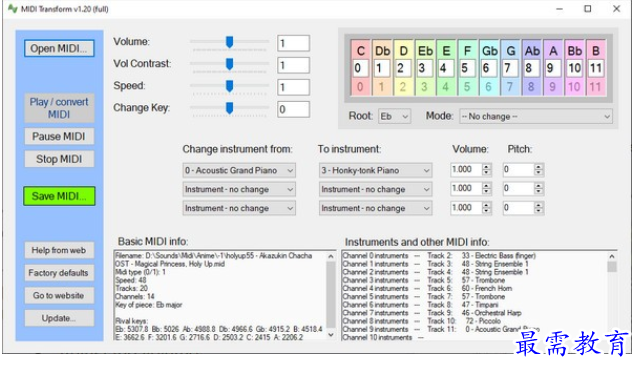Focus the Change Key value field
637x375 pixels.
point(293,109)
